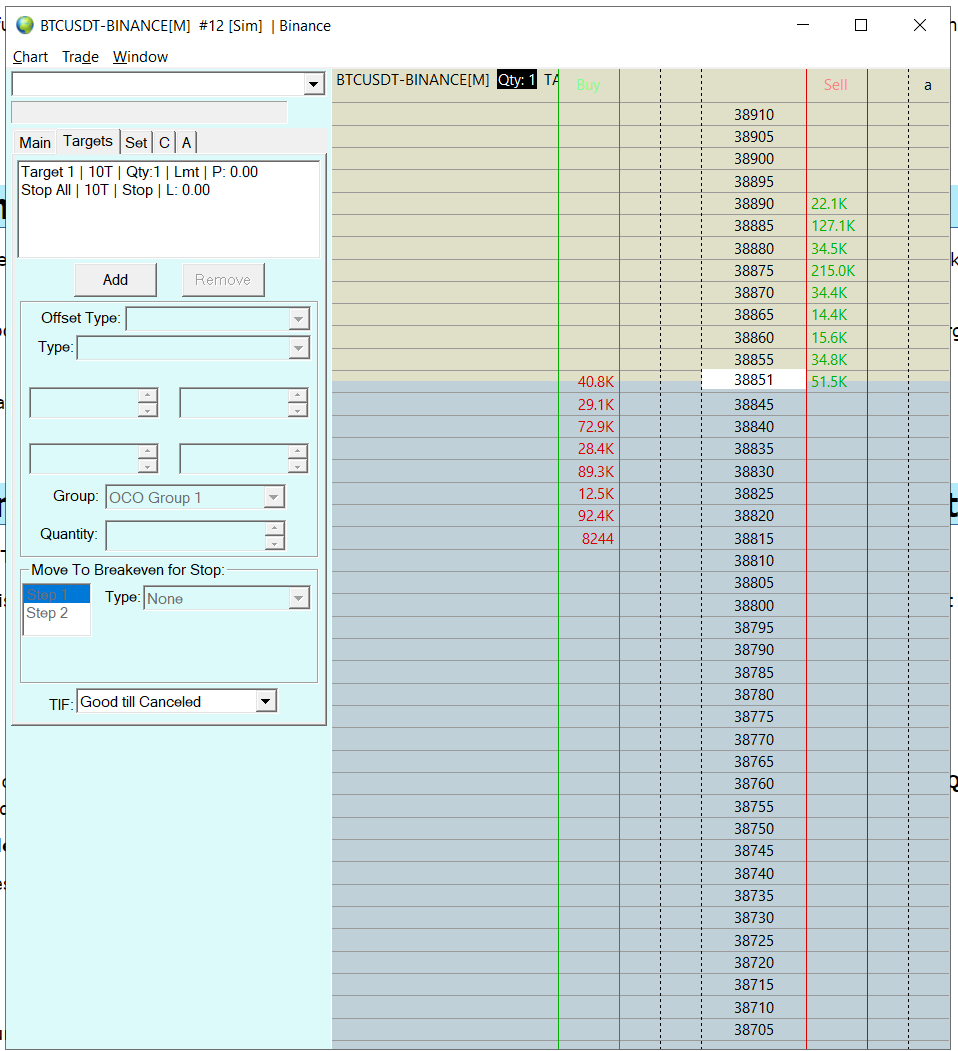Click the Remove button
This screenshot has width=958, height=1051.
click(223, 280)
